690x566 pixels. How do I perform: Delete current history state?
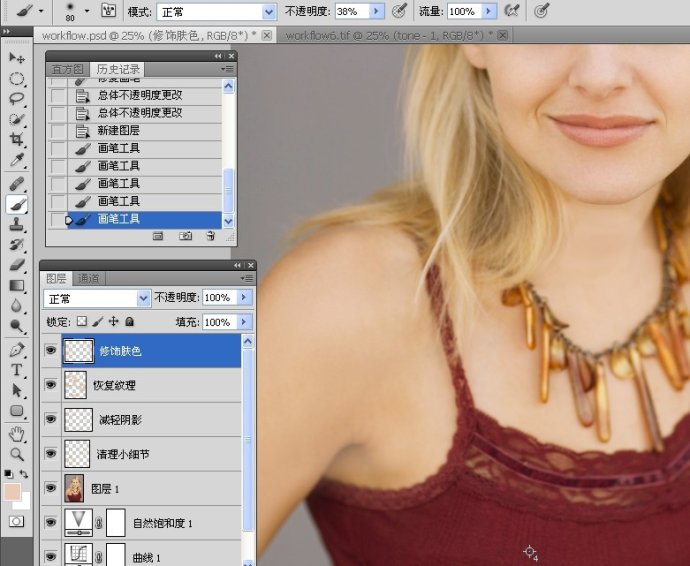pos(211,236)
